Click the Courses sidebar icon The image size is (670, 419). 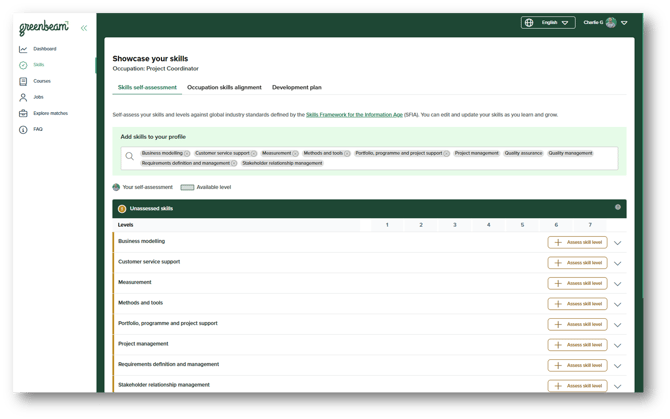pos(23,81)
